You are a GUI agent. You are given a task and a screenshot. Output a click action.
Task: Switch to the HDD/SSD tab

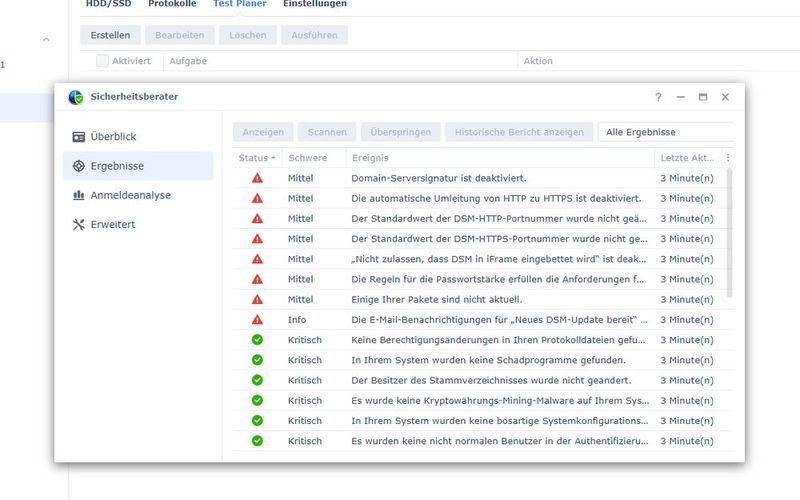tap(108, 4)
